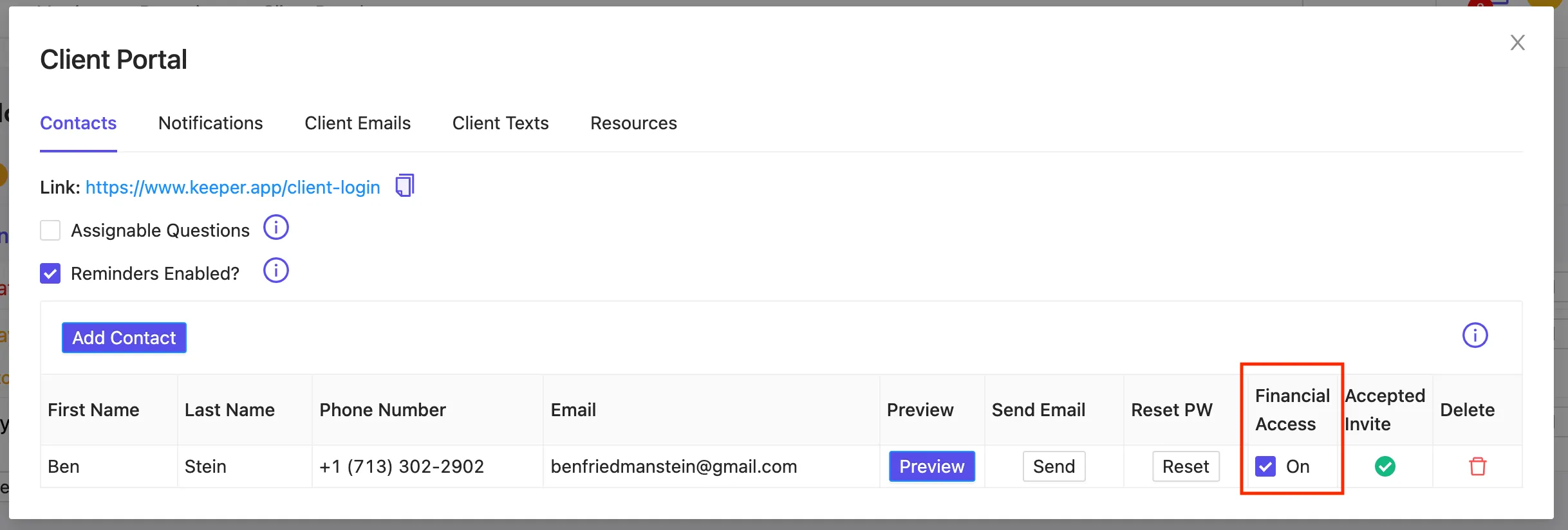Open the Client Emails tab

point(357,123)
